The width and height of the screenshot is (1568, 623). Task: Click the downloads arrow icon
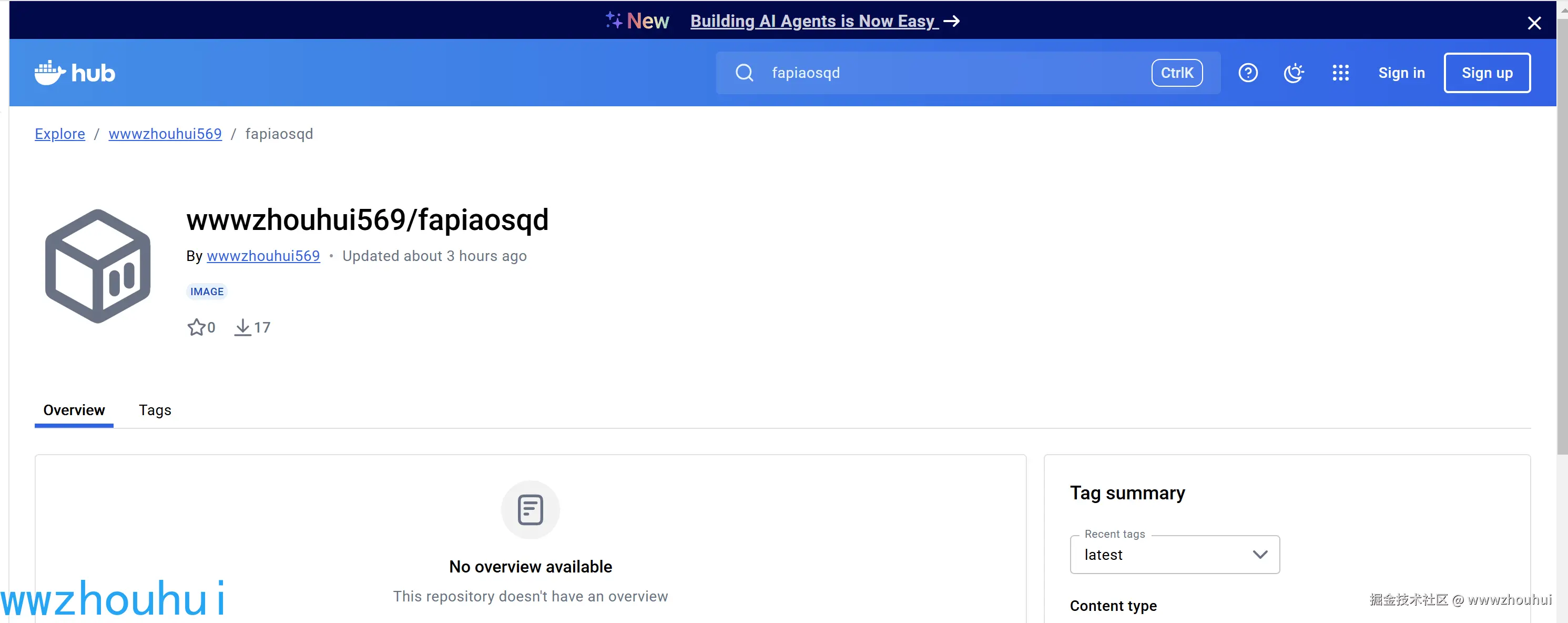242,327
